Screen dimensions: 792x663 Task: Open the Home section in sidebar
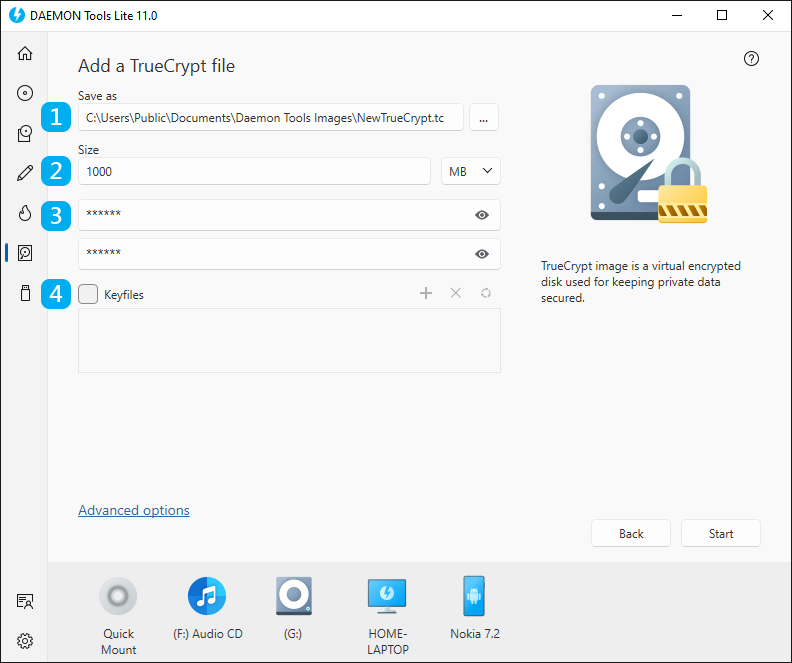coord(25,53)
